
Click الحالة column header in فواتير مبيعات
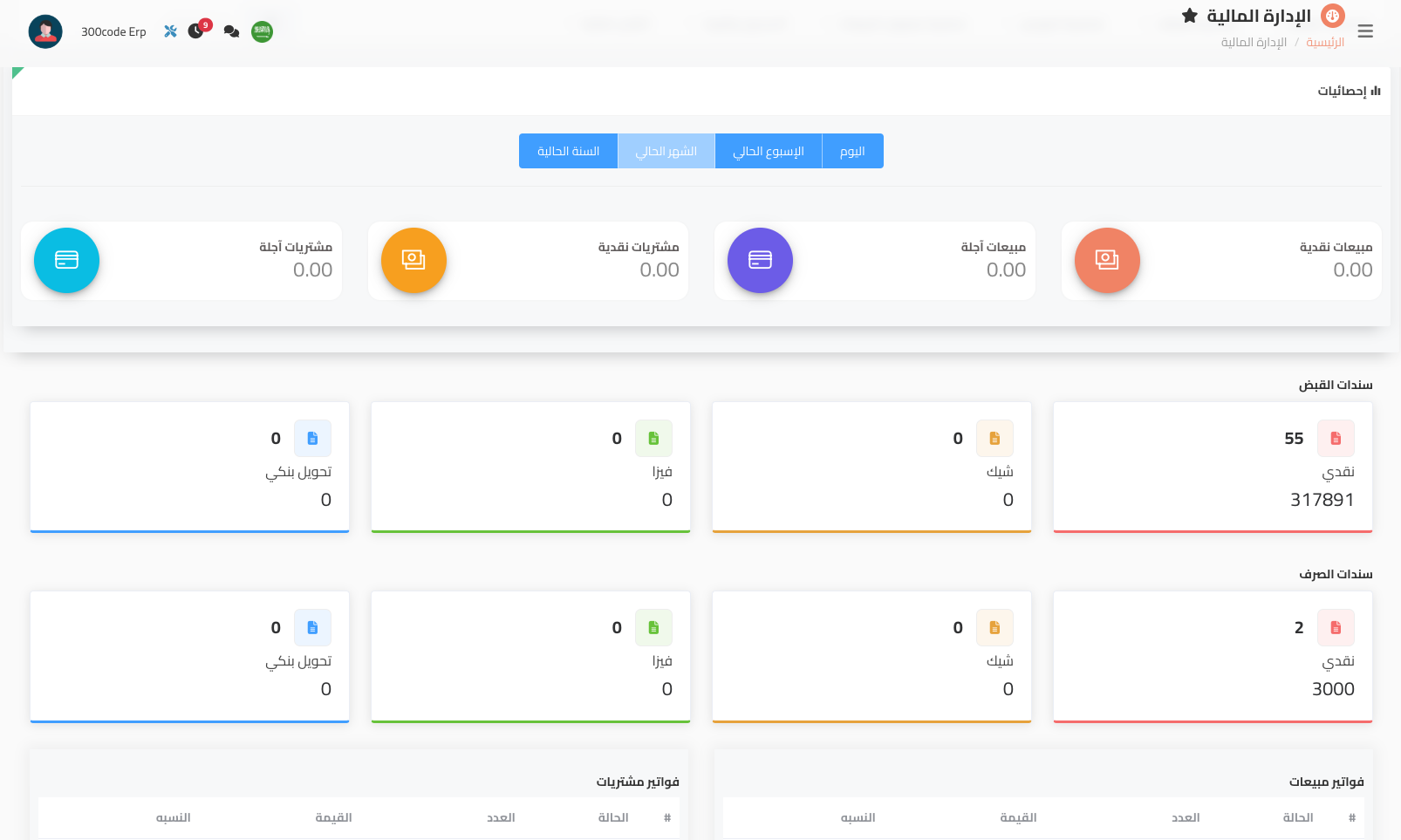point(1297,817)
